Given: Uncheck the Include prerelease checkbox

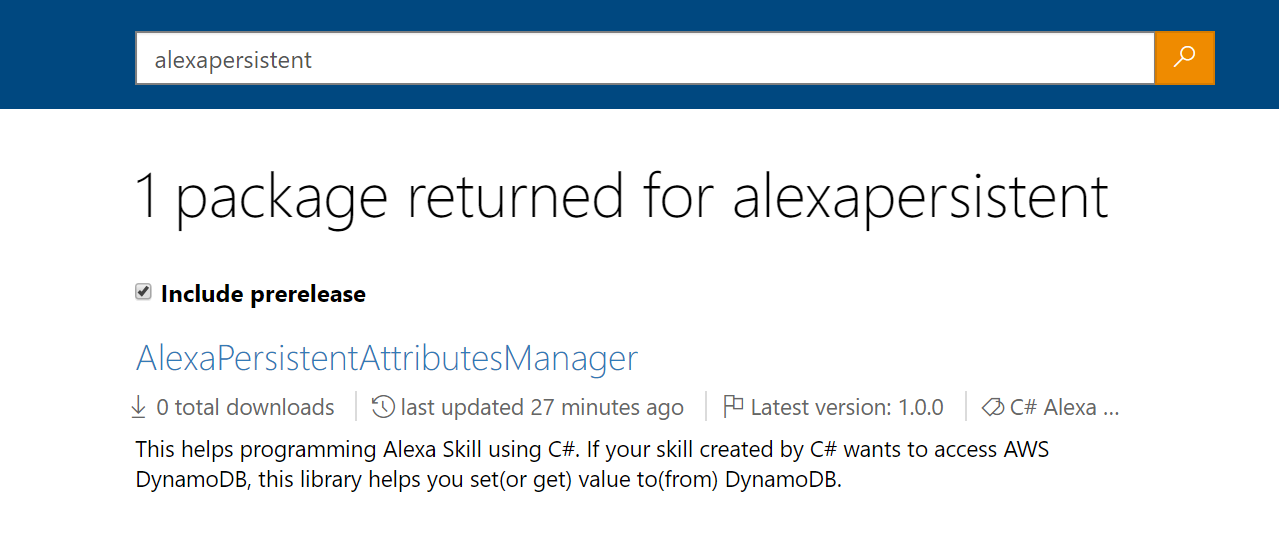Looking at the screenshot, I should [143, 292].
